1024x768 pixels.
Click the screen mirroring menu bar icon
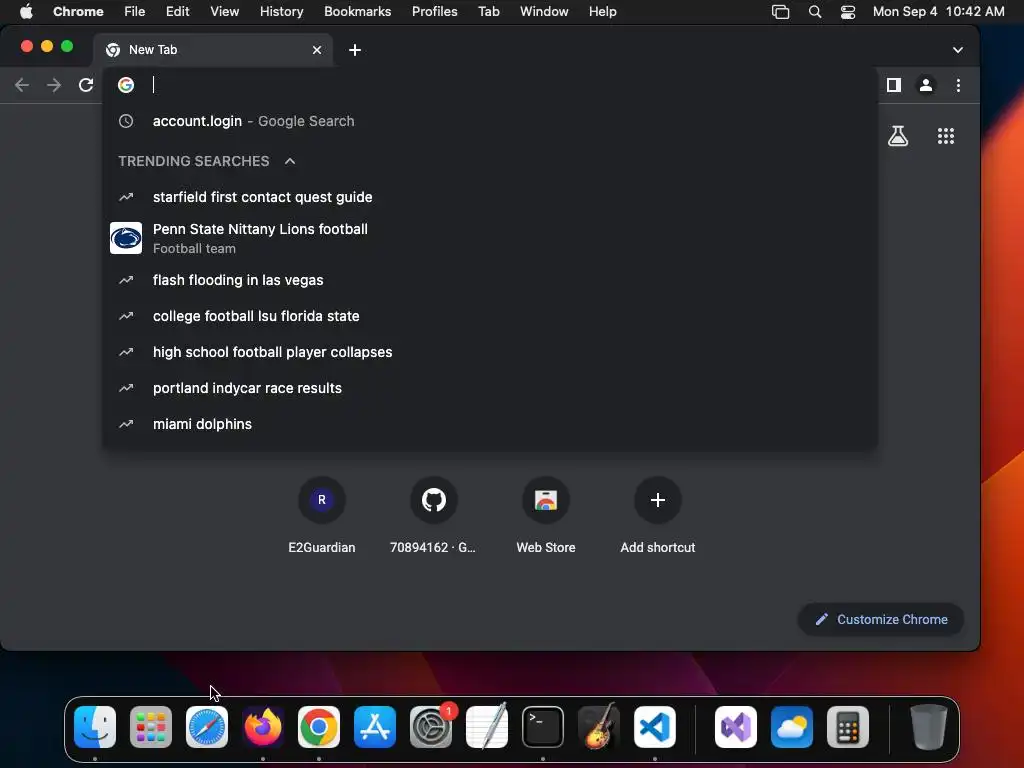click(780, 12)
